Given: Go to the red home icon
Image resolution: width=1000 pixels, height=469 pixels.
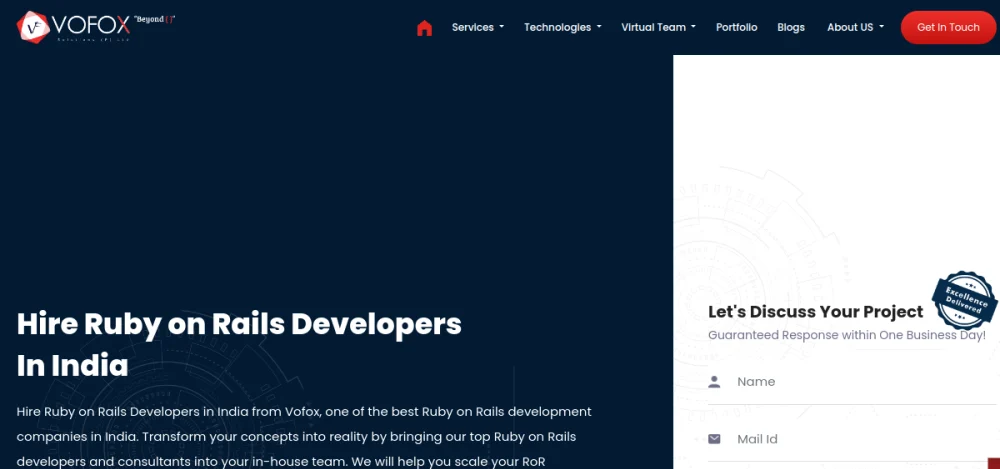Looking at the screenshot, I should click(424, 28).
